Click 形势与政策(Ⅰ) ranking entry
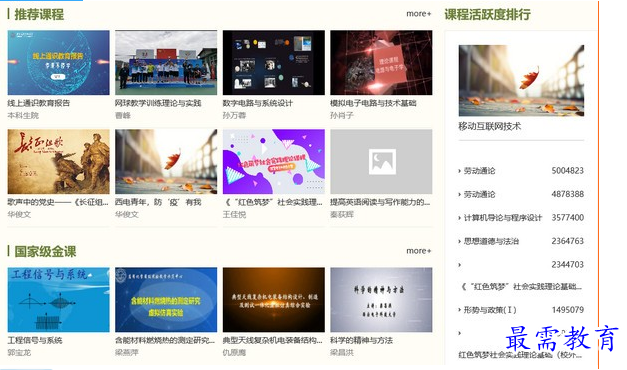The height and width of the screenshot is (370, 627). pos(490,310)
